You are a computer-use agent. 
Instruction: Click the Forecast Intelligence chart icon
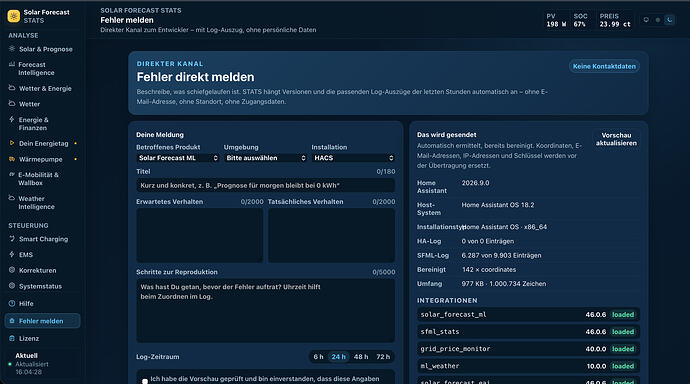[x=12, y=64]
